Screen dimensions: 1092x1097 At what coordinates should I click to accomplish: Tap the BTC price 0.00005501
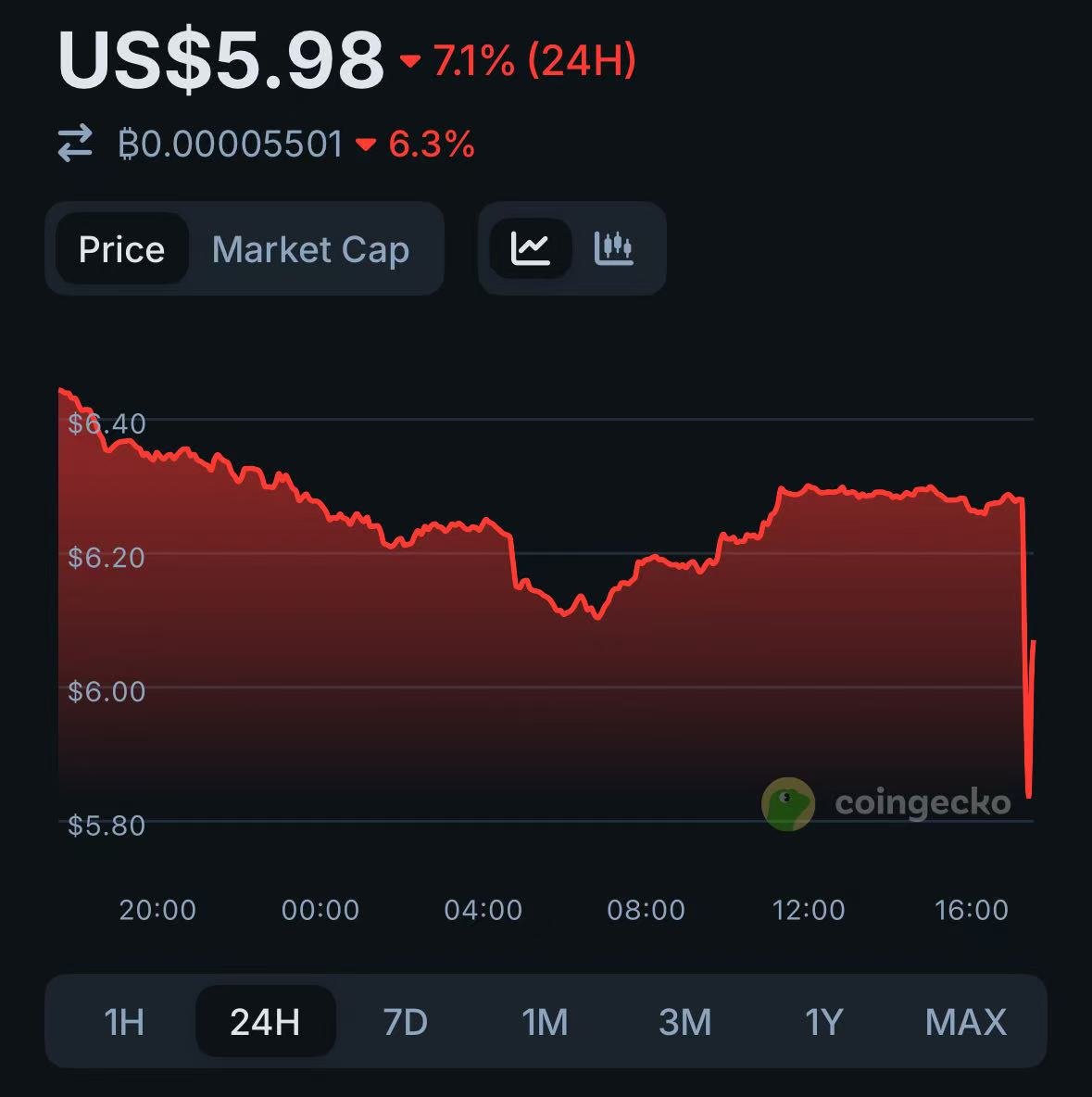pyautogui.click(x=231, y=145)
